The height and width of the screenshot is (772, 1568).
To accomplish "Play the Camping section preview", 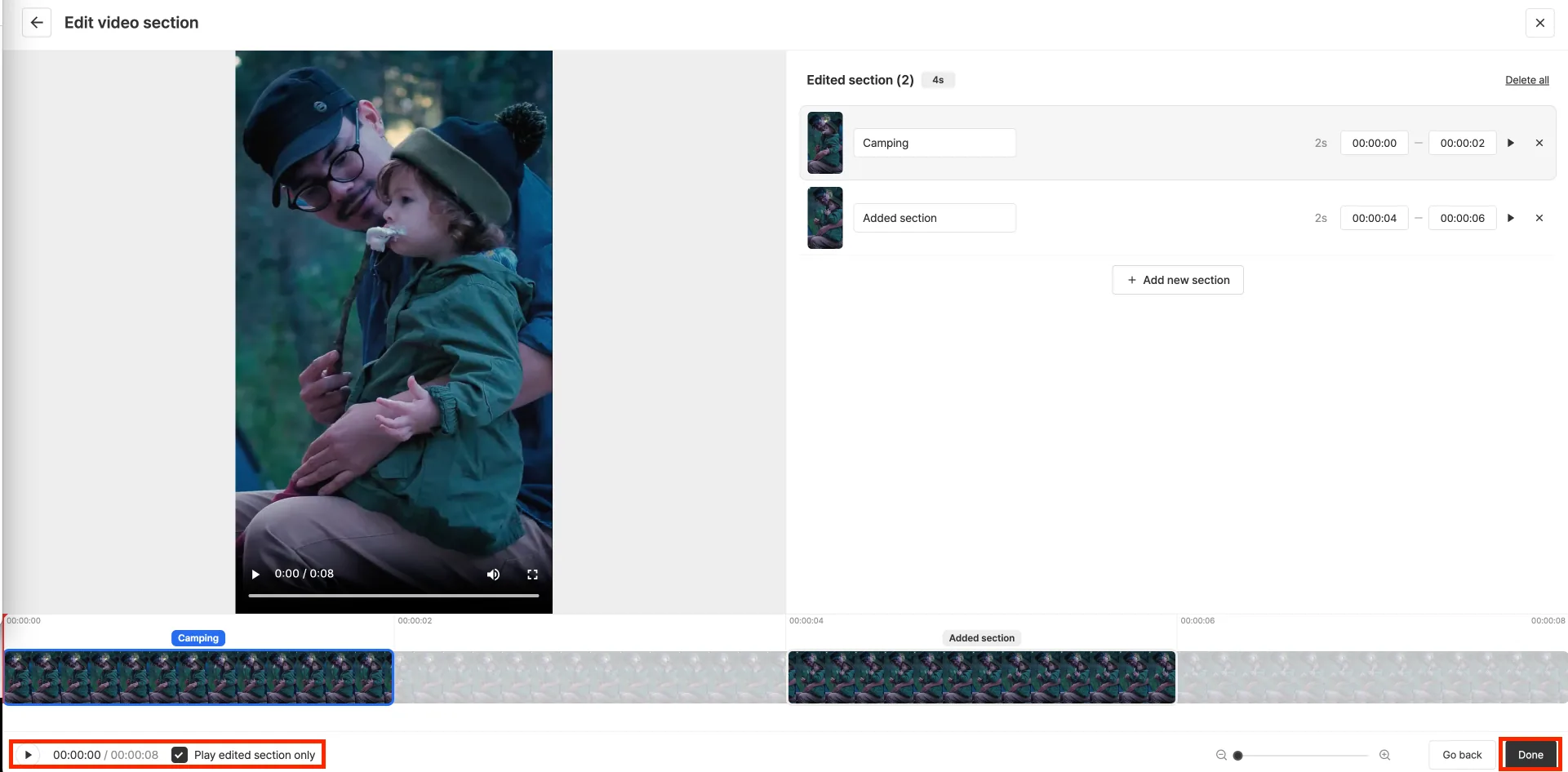I will tap(1510, 143).
